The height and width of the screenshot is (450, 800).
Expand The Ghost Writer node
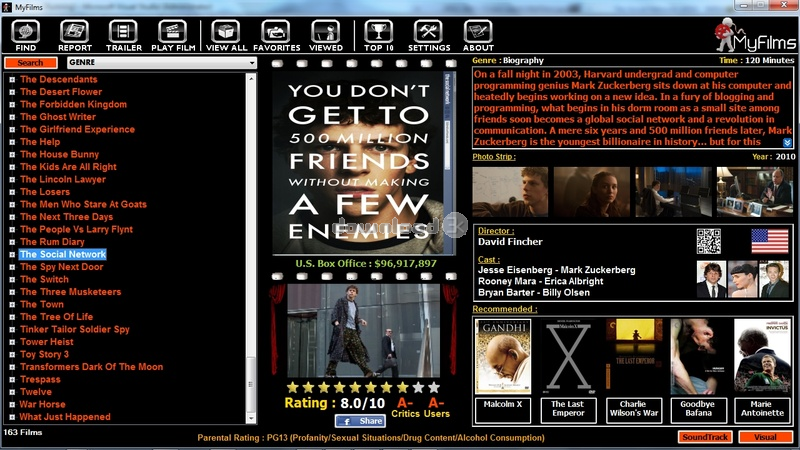coord(12,117)
